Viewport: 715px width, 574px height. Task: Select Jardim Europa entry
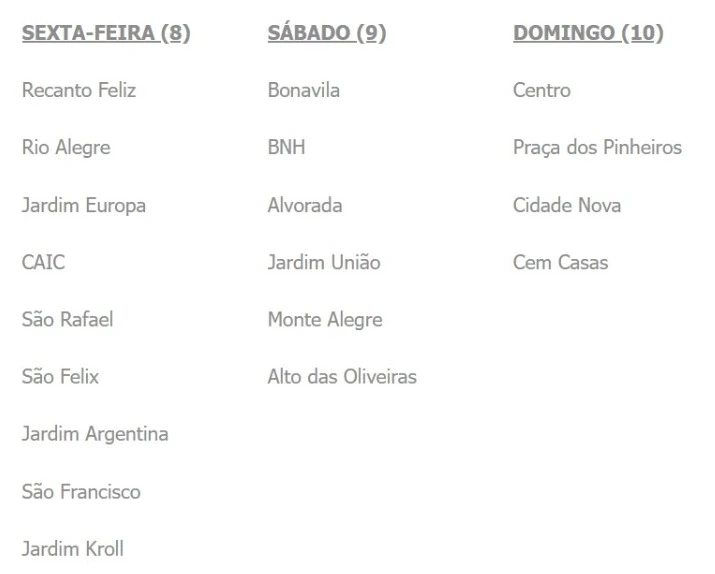coord(83,206)
